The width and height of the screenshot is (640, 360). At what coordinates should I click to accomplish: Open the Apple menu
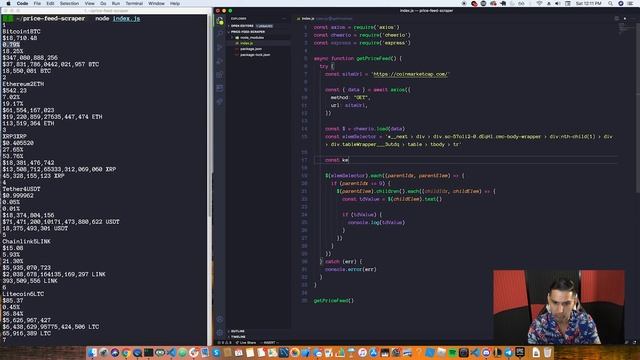tap(8, 3)
